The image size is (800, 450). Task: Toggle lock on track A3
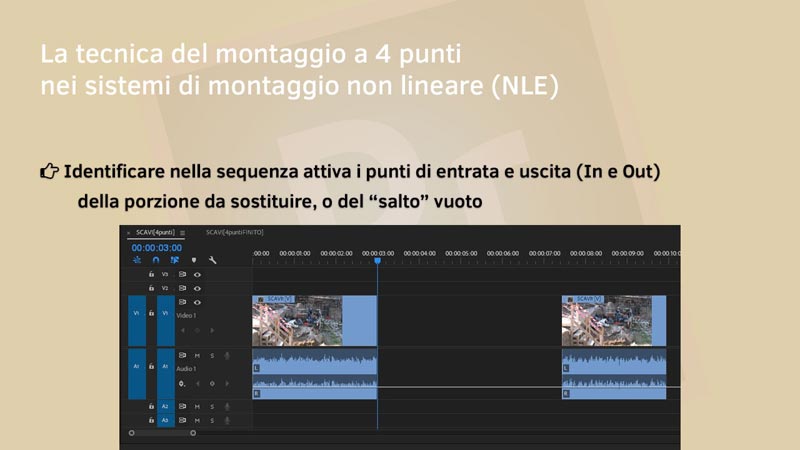tap(152, 420)
